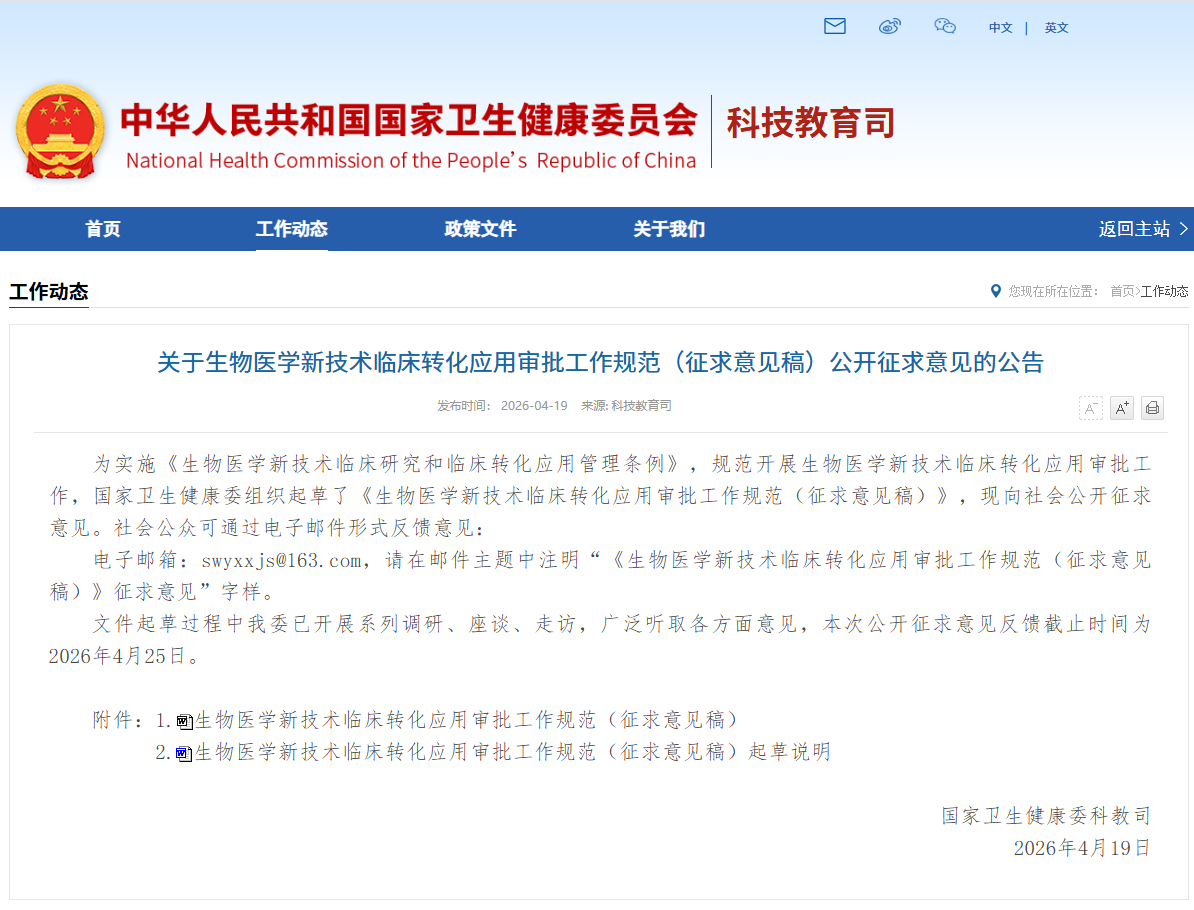The image size is (1194, 910).
Task: Click 返回主站 link with arrow
Action: 1143,229
